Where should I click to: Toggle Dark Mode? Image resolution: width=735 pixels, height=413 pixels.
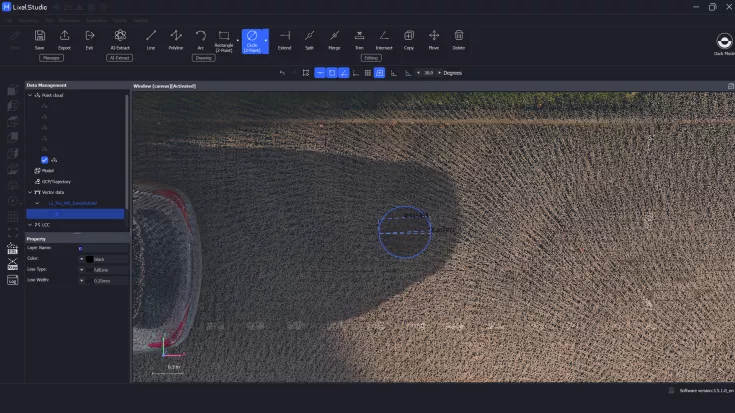[723, 42]
